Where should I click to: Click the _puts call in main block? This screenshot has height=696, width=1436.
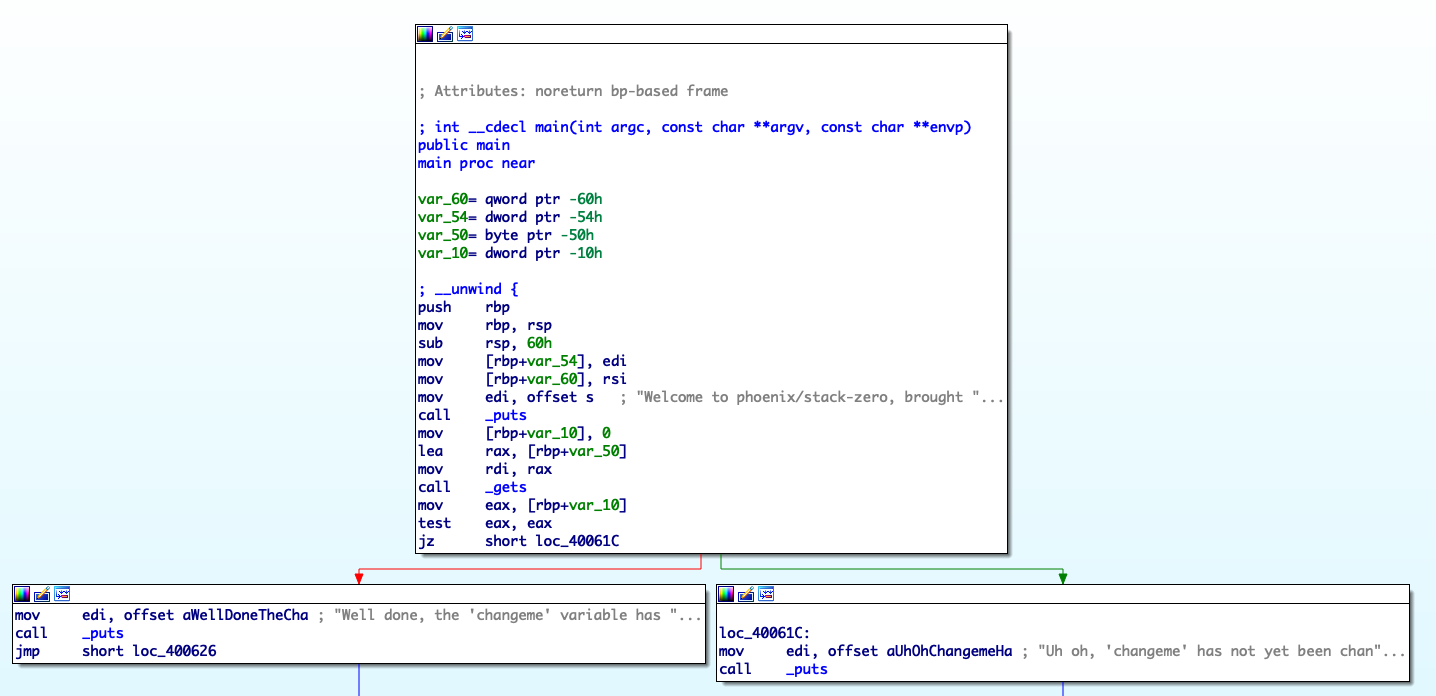pyautogui.click(x=505, y=415)
